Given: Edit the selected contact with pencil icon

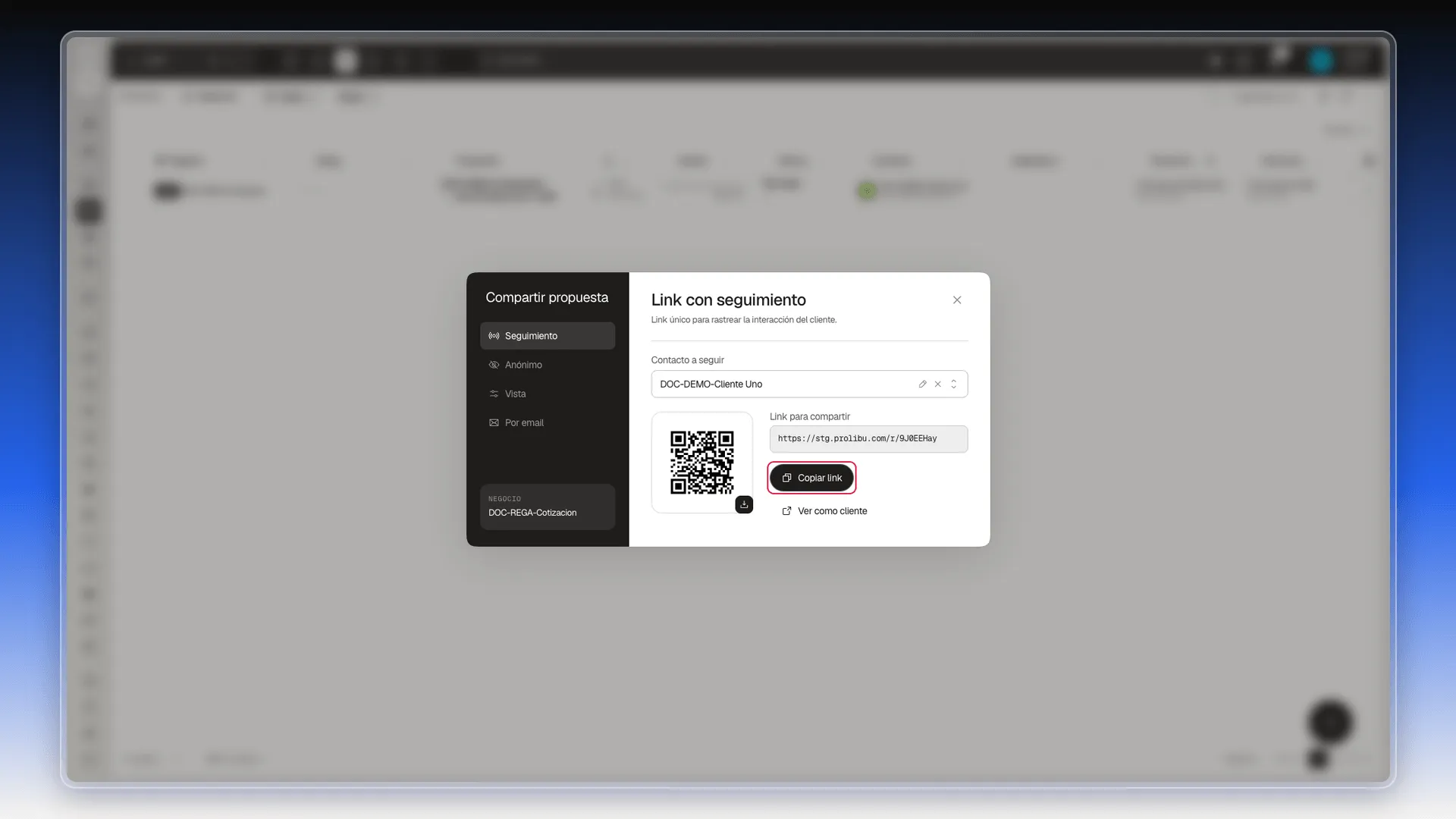Looking at the screenshot, I should pyautogui.click(x=922, y=384).
